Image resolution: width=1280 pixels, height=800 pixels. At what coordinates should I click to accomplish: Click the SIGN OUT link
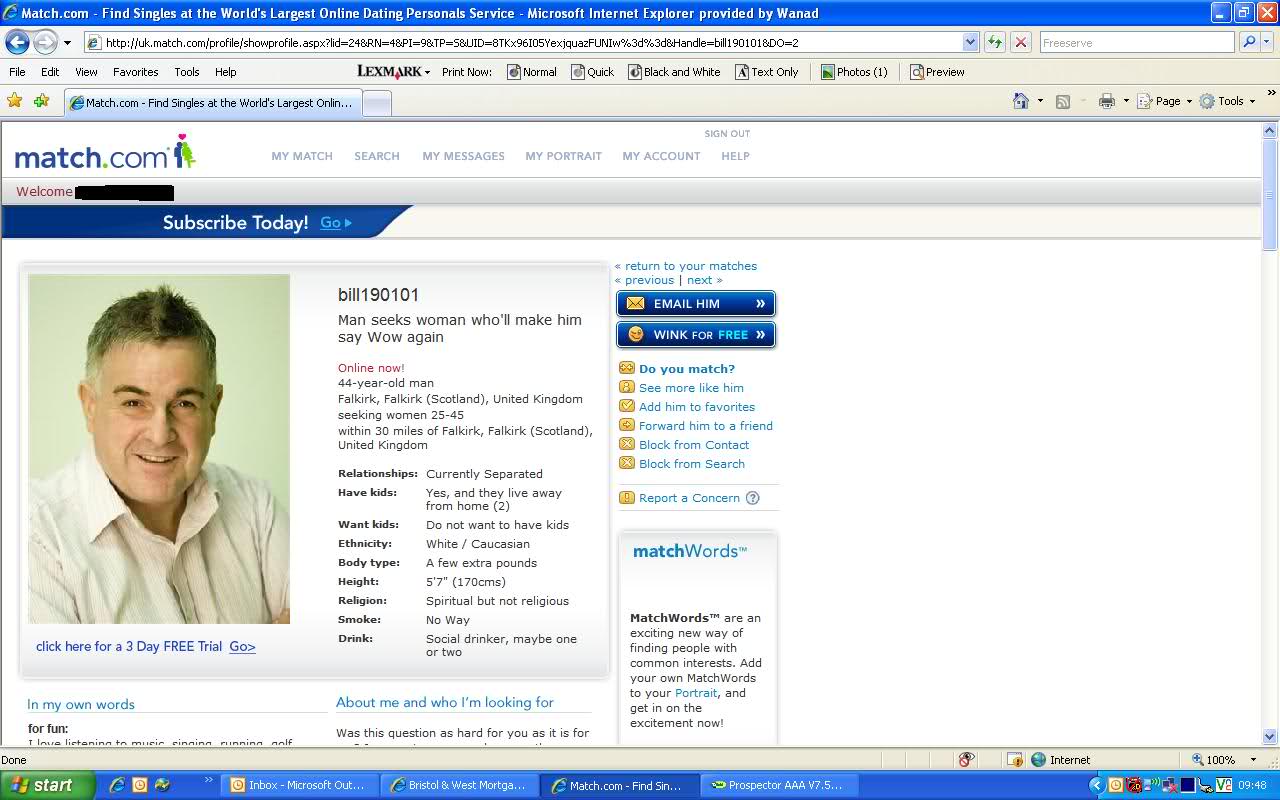coord(727,134)
